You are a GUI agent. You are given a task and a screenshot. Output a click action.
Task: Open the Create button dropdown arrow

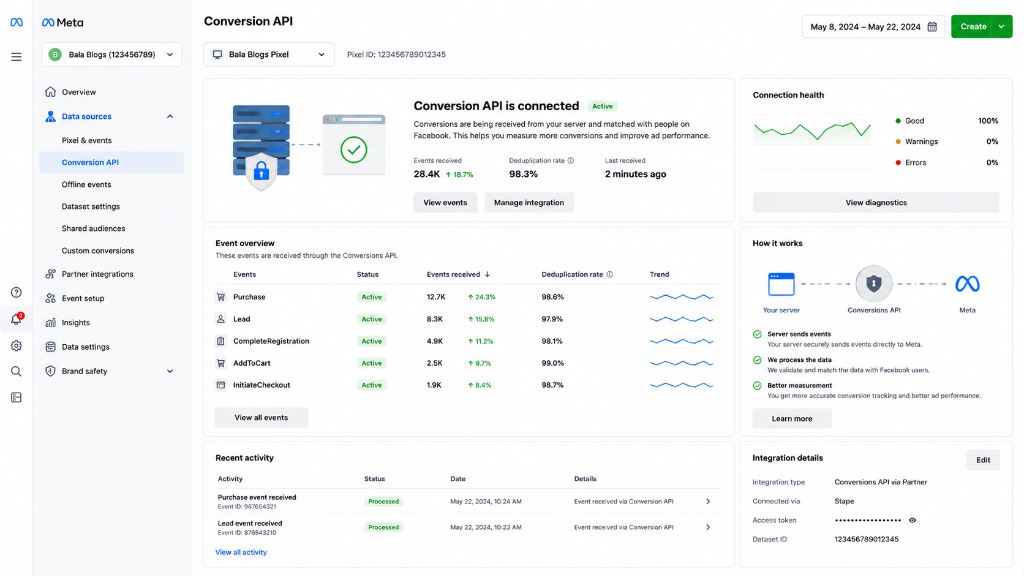coord(1001,27)
